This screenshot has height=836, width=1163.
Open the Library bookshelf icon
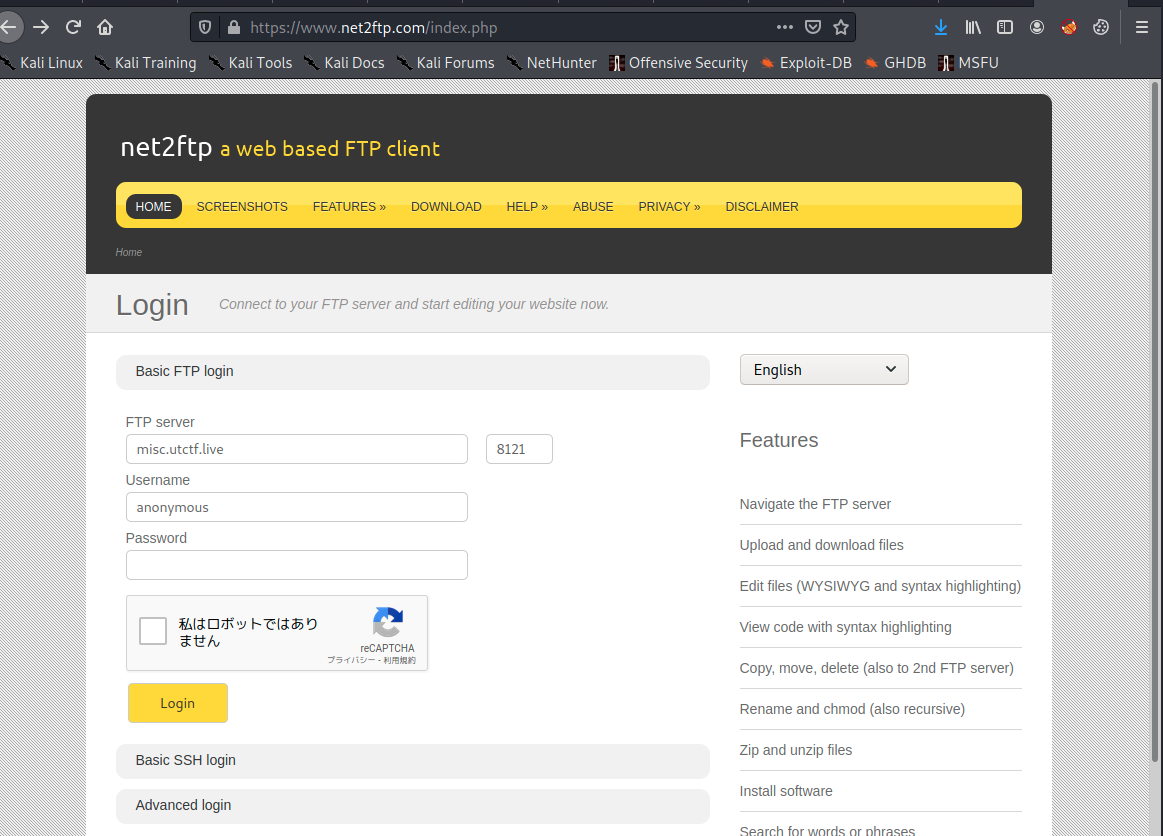(973, 27)
